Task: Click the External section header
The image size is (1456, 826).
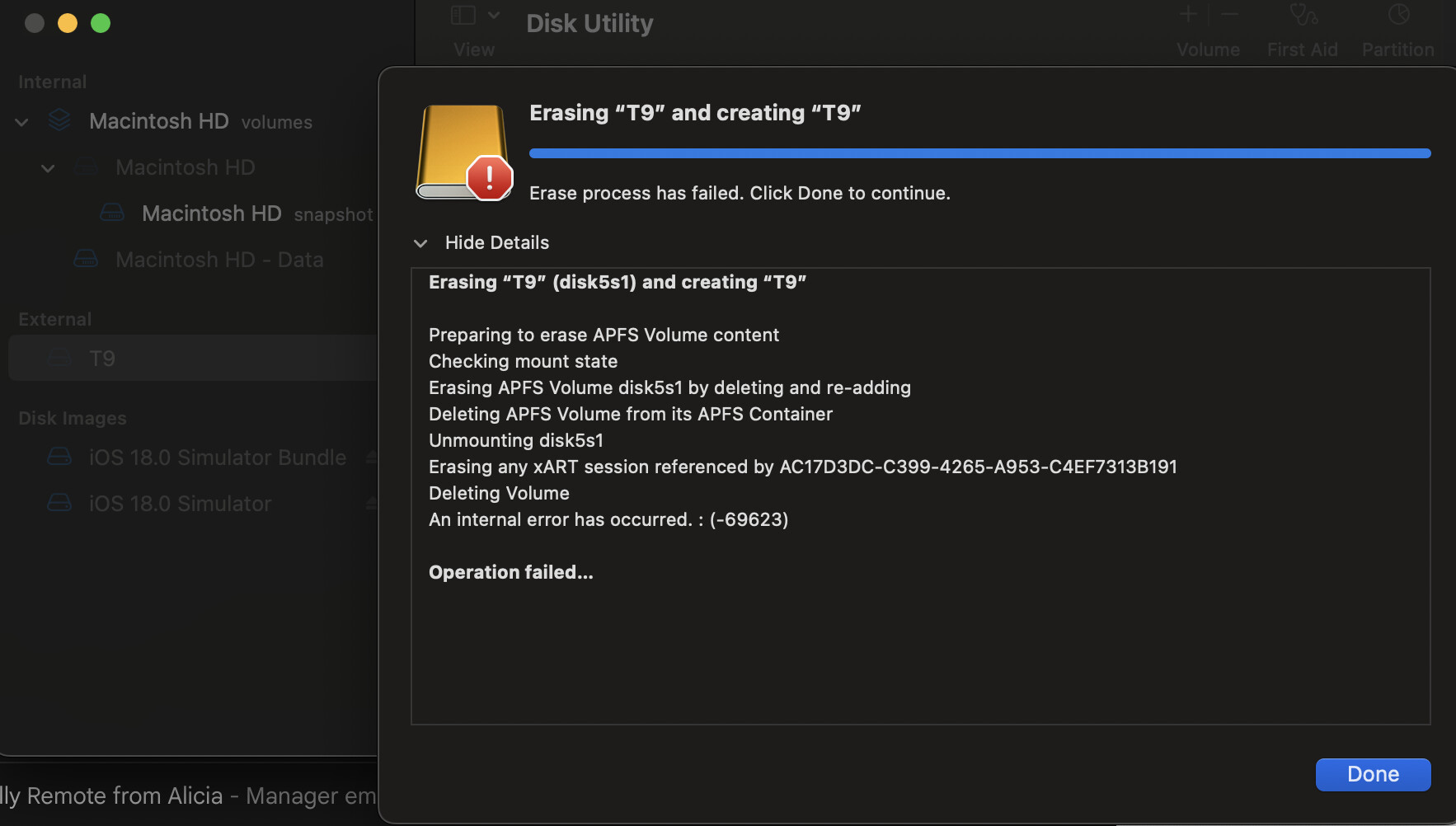Action: click(54, 319)
